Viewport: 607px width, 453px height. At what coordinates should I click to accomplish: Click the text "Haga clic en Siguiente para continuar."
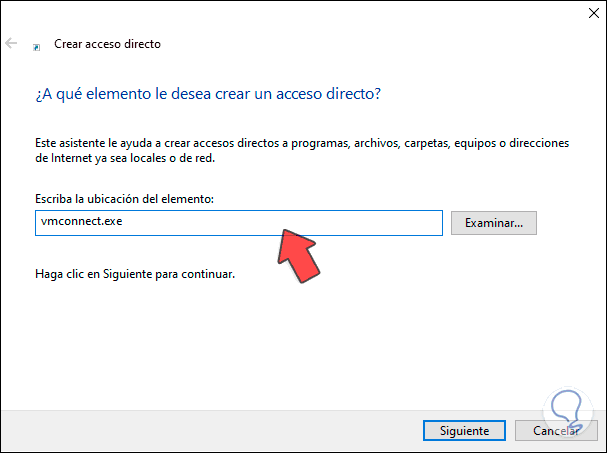(135, 273)
